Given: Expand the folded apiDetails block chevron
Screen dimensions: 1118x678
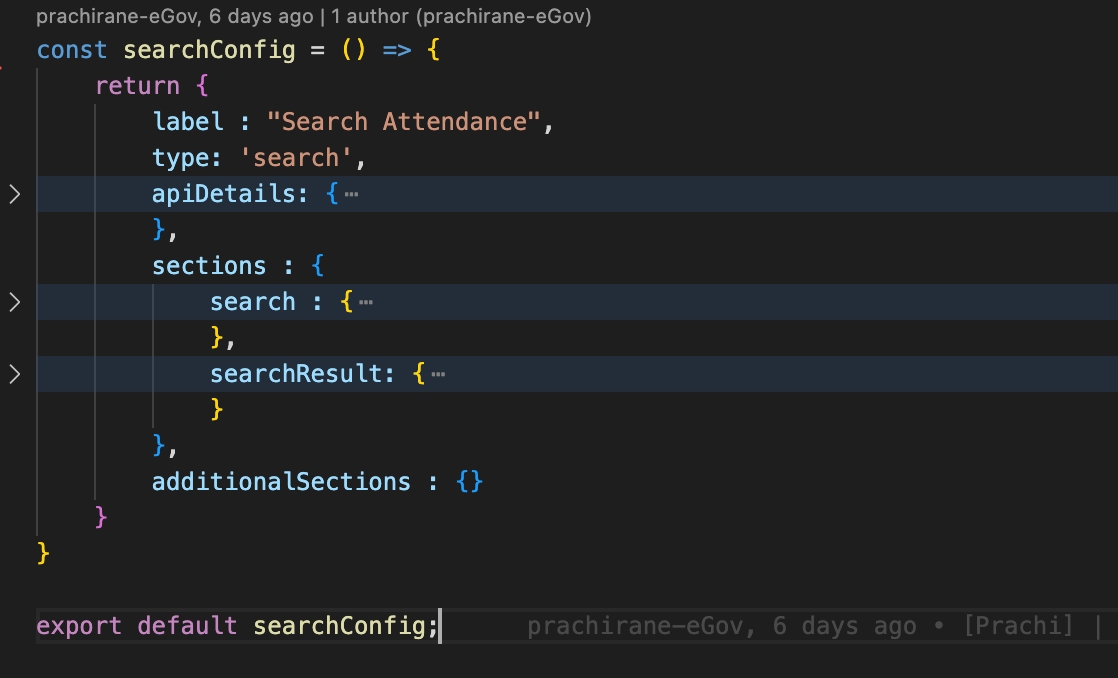Looking at the screenshot, I should [14, 194].
